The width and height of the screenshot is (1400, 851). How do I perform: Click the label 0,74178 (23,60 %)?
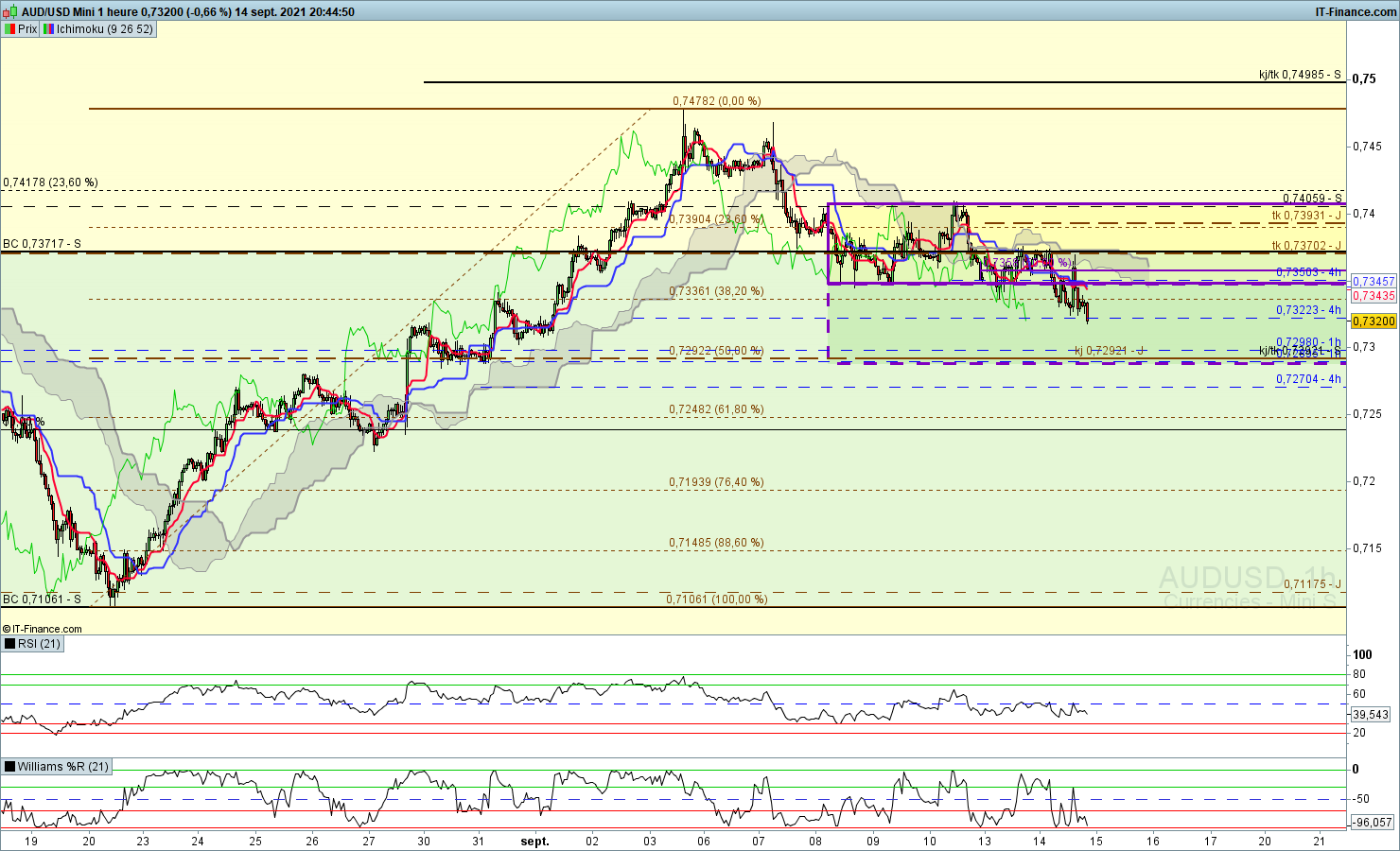(x=50, y=182)
